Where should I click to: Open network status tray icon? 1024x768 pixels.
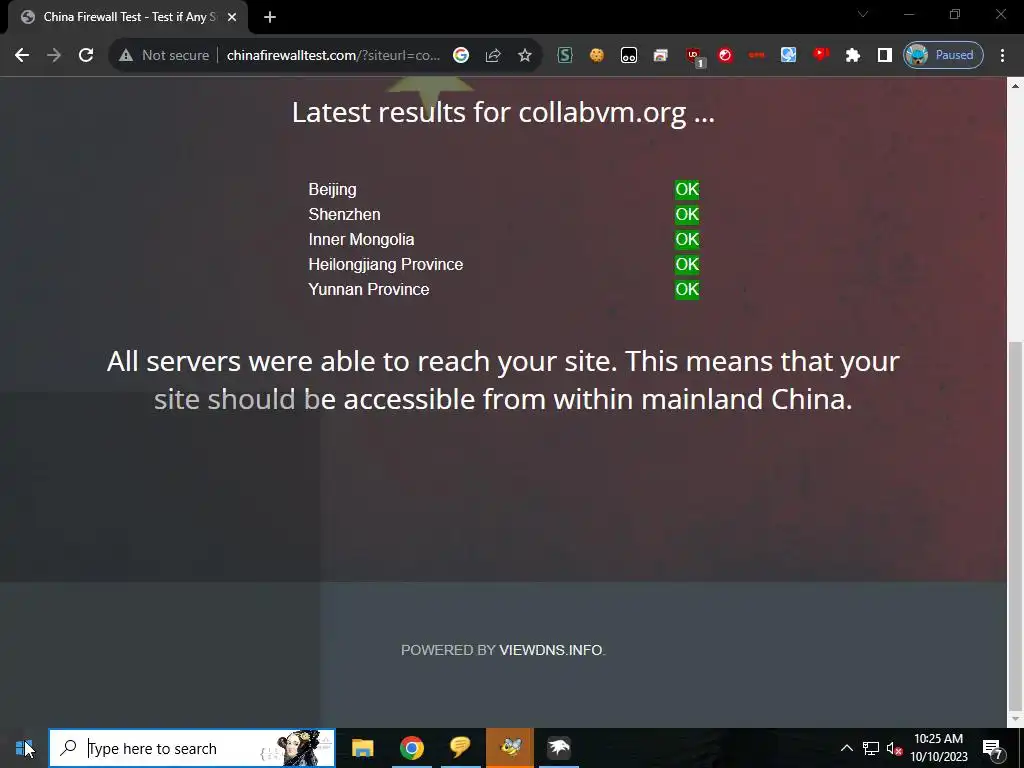point(871,748)
